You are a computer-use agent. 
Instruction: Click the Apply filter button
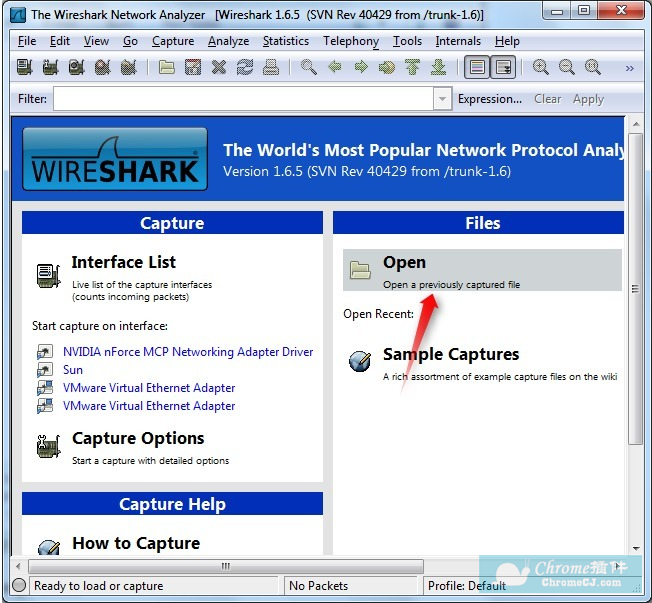coord(588,99)
